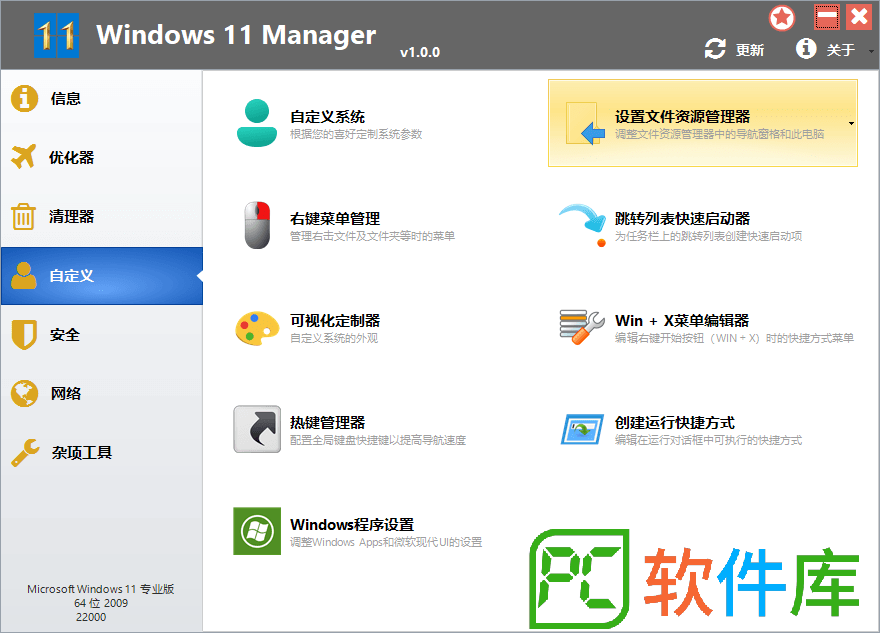Open 设置文件资源管理器 tool
This screenshot has height=633, width=880.
703,123
